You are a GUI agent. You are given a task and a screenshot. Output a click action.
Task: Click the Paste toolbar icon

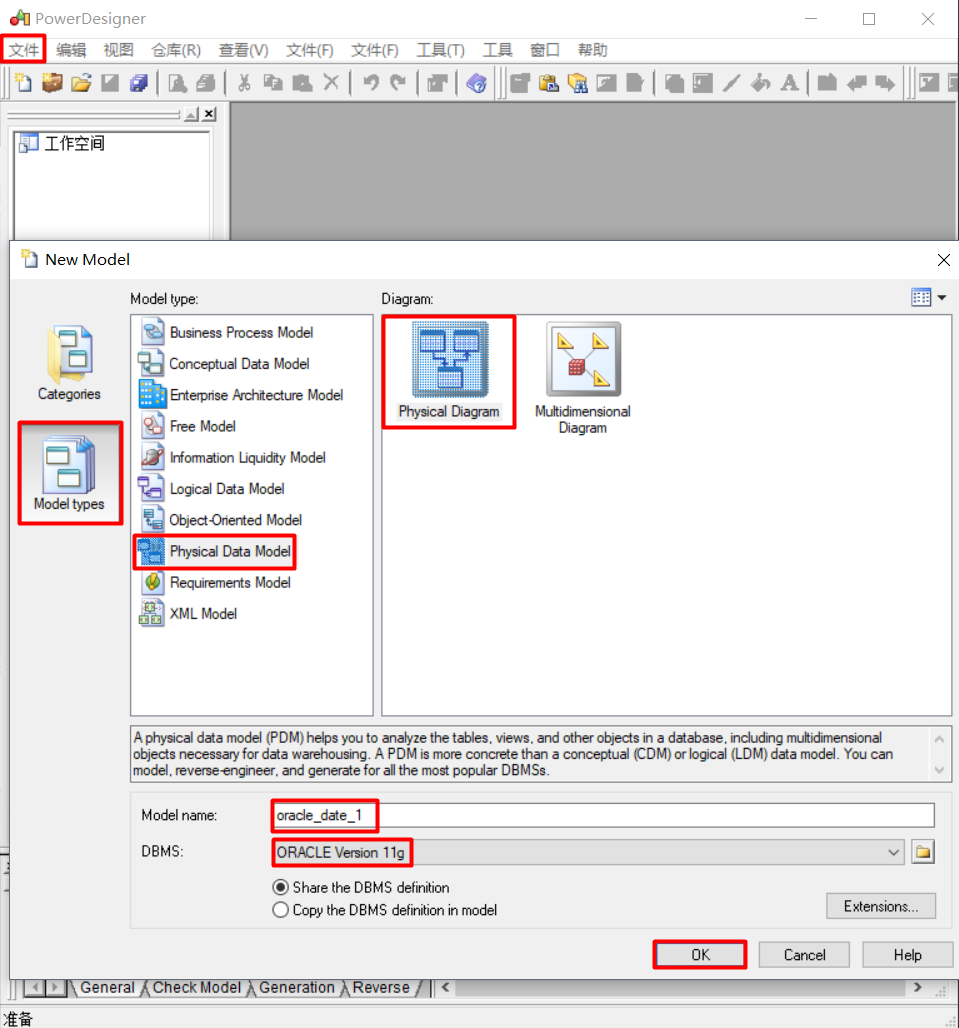coord(302,83)
